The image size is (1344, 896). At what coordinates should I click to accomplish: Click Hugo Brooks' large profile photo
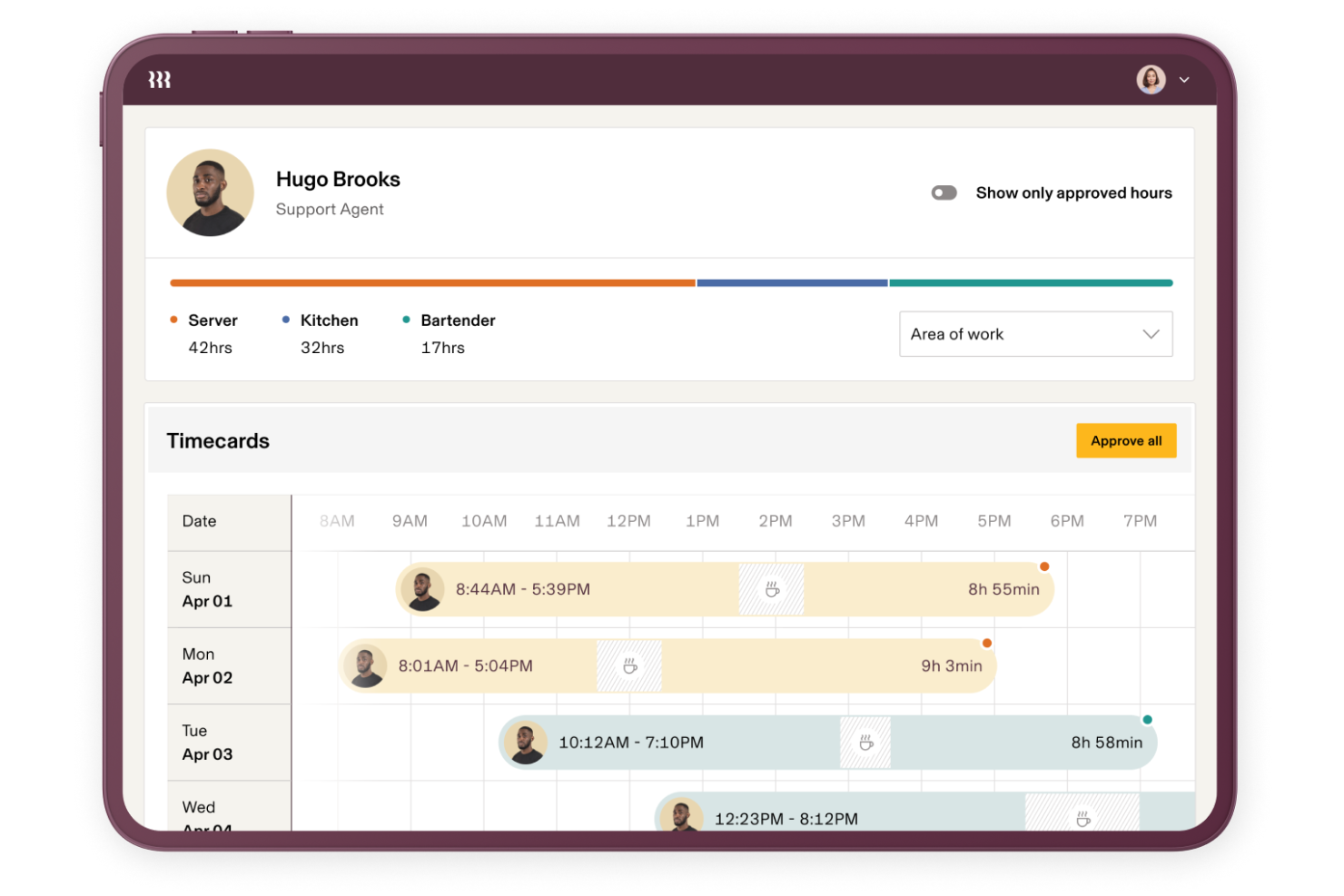pyautogui.click(x=211, y=193)
